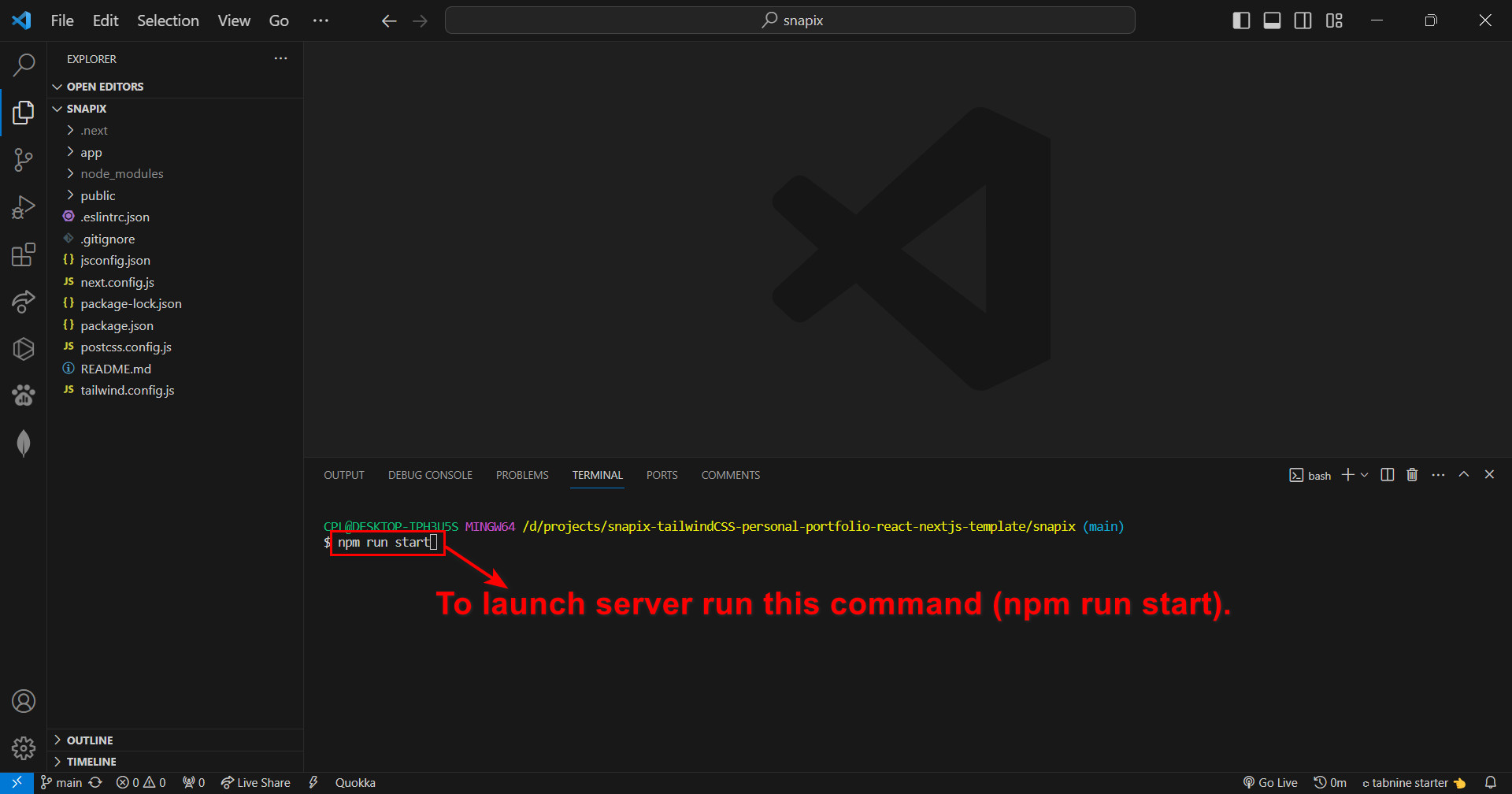Switch to the COMMENTS tab
Image resolution: width=1512 pixels, height=794 pixels.
tap(731, 475)
